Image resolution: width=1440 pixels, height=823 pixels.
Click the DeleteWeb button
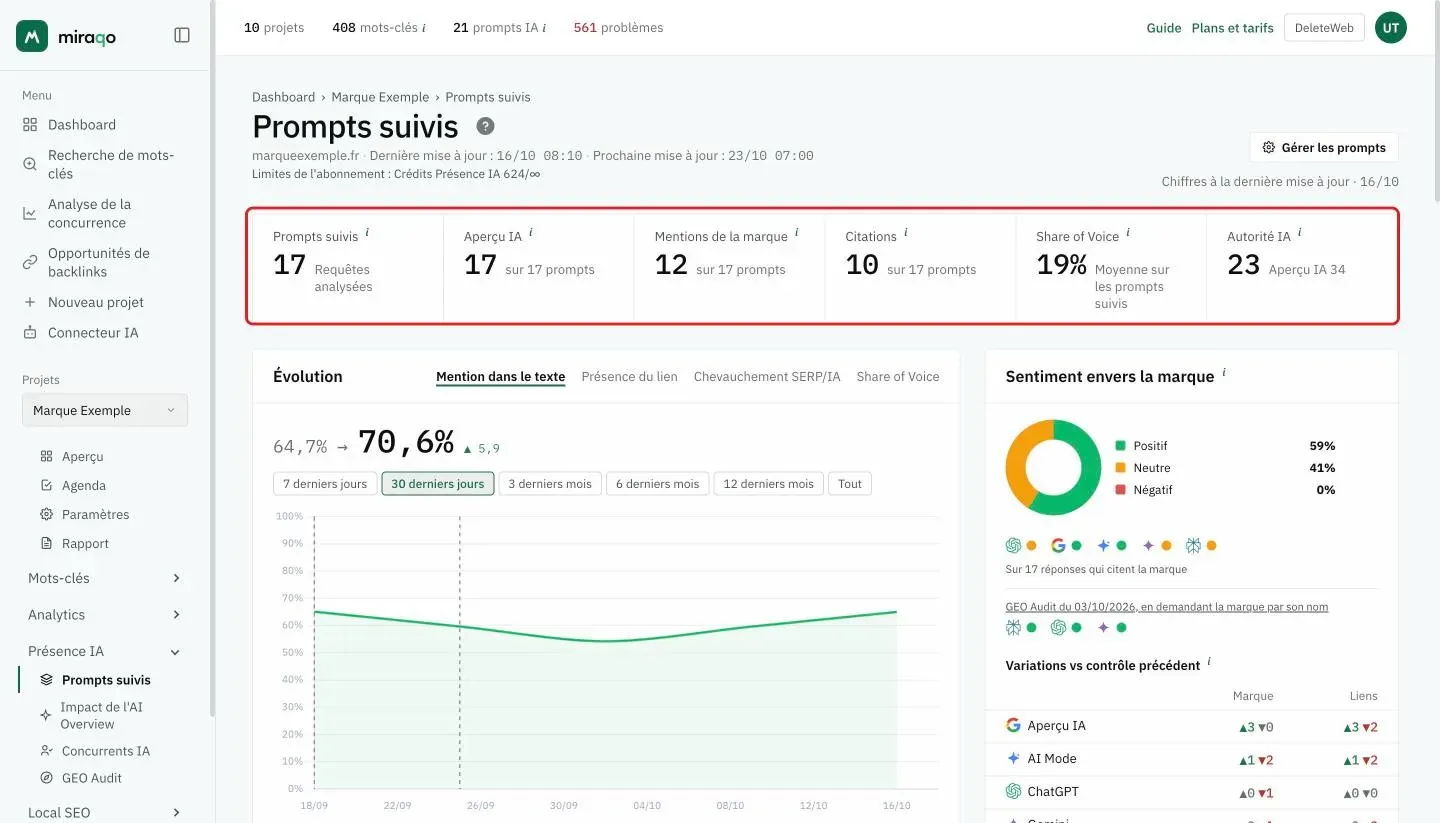pos(1324,28)
